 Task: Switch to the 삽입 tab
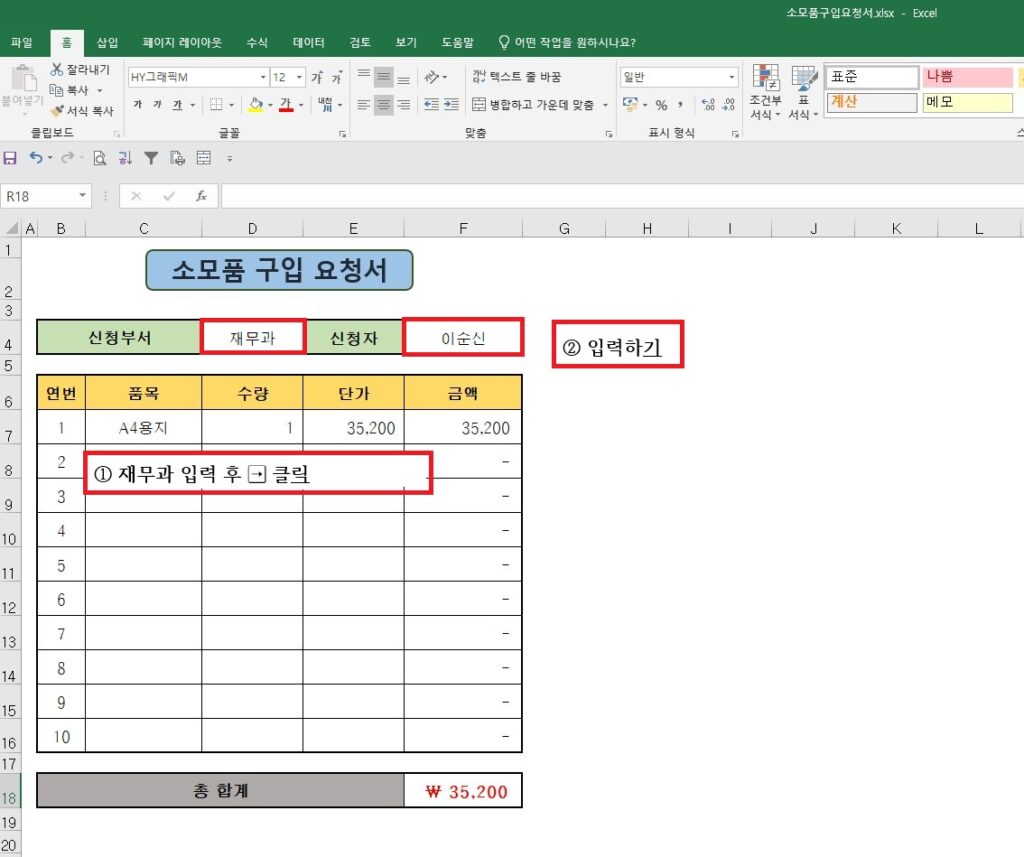click(107, 42)
